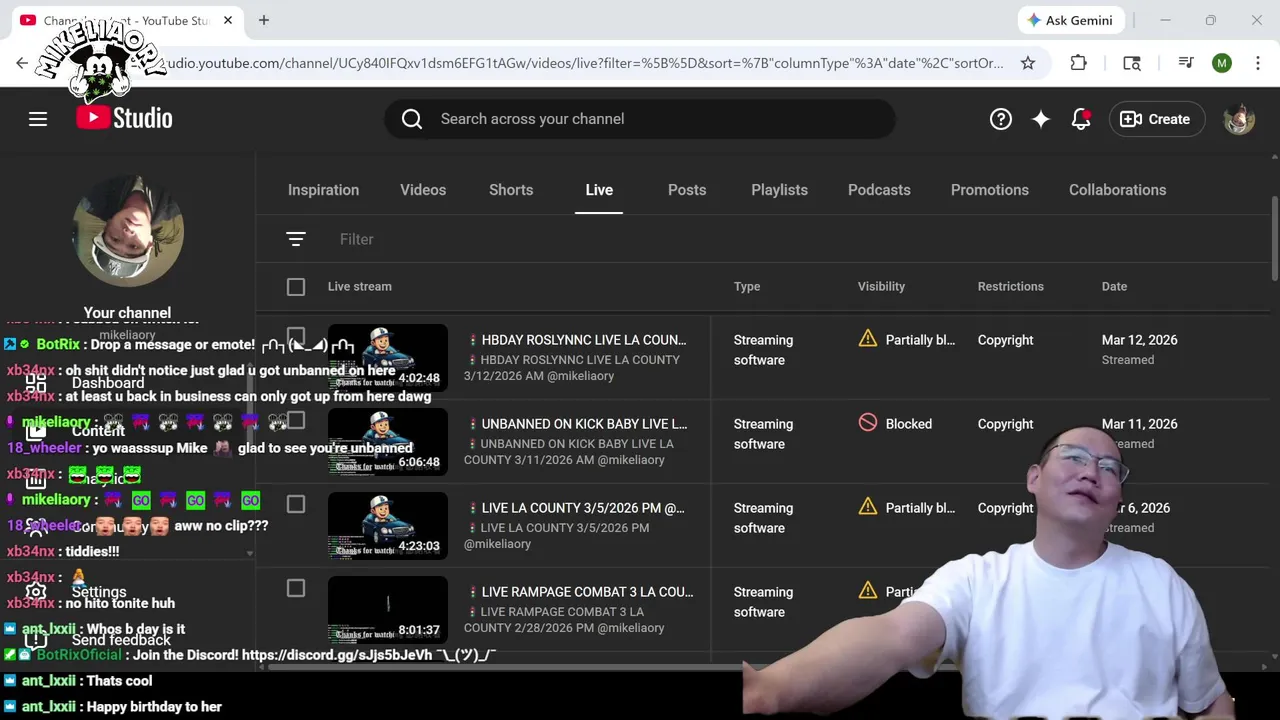The image size is (1280, 720).
Task: Open the Collaborations tab
Action: pyautogui.click(x=1117, y=190)
